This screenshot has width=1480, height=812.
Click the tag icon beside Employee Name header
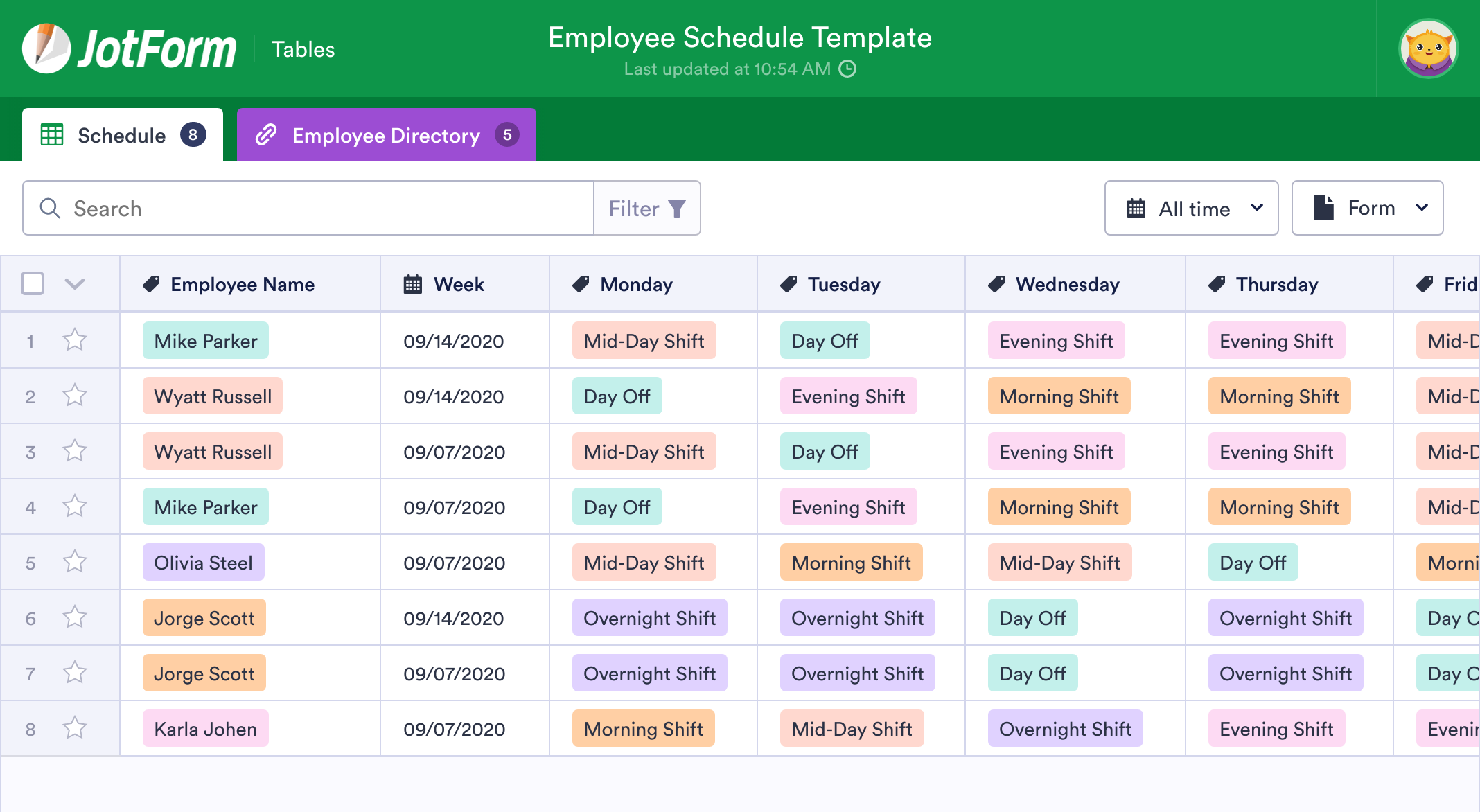152,284
